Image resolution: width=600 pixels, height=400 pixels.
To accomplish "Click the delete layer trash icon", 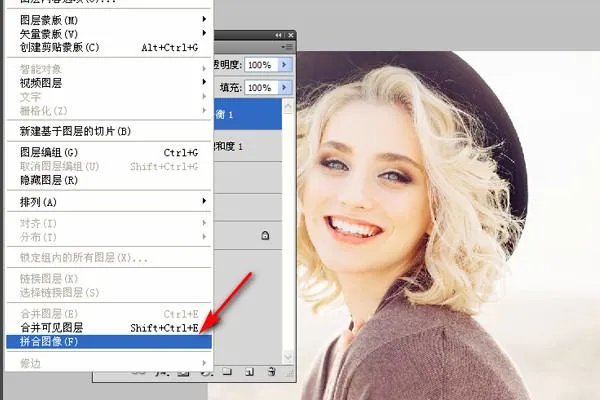I will (272, 371).
